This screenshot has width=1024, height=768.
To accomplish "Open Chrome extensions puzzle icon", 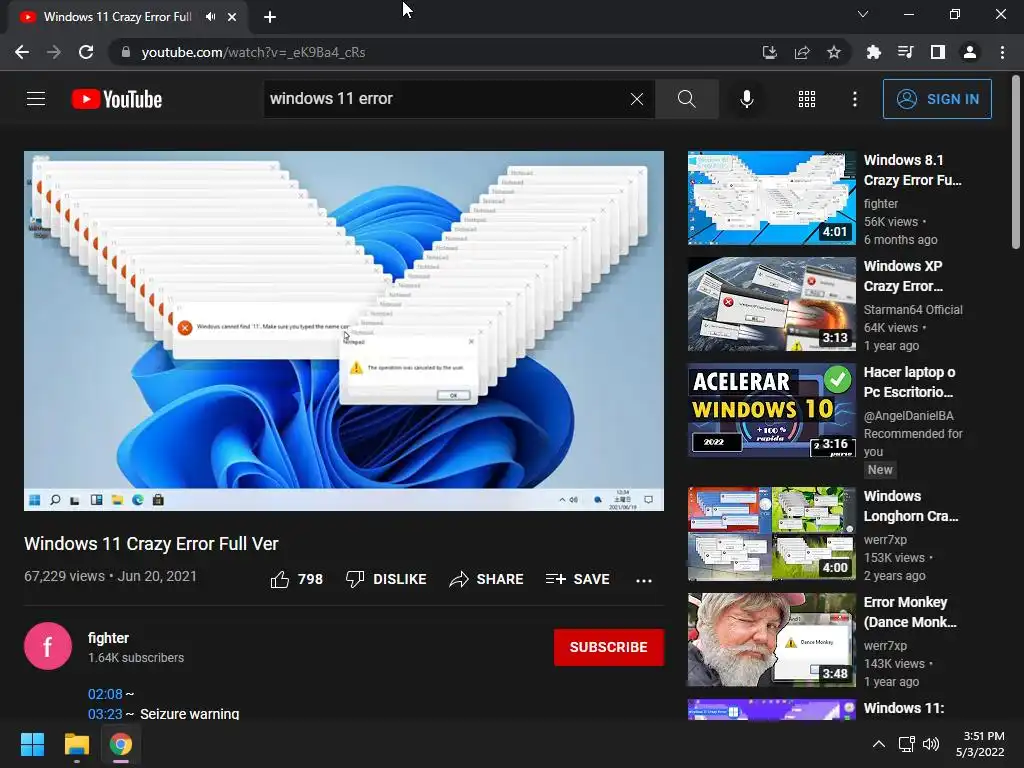I will (873, 52).
